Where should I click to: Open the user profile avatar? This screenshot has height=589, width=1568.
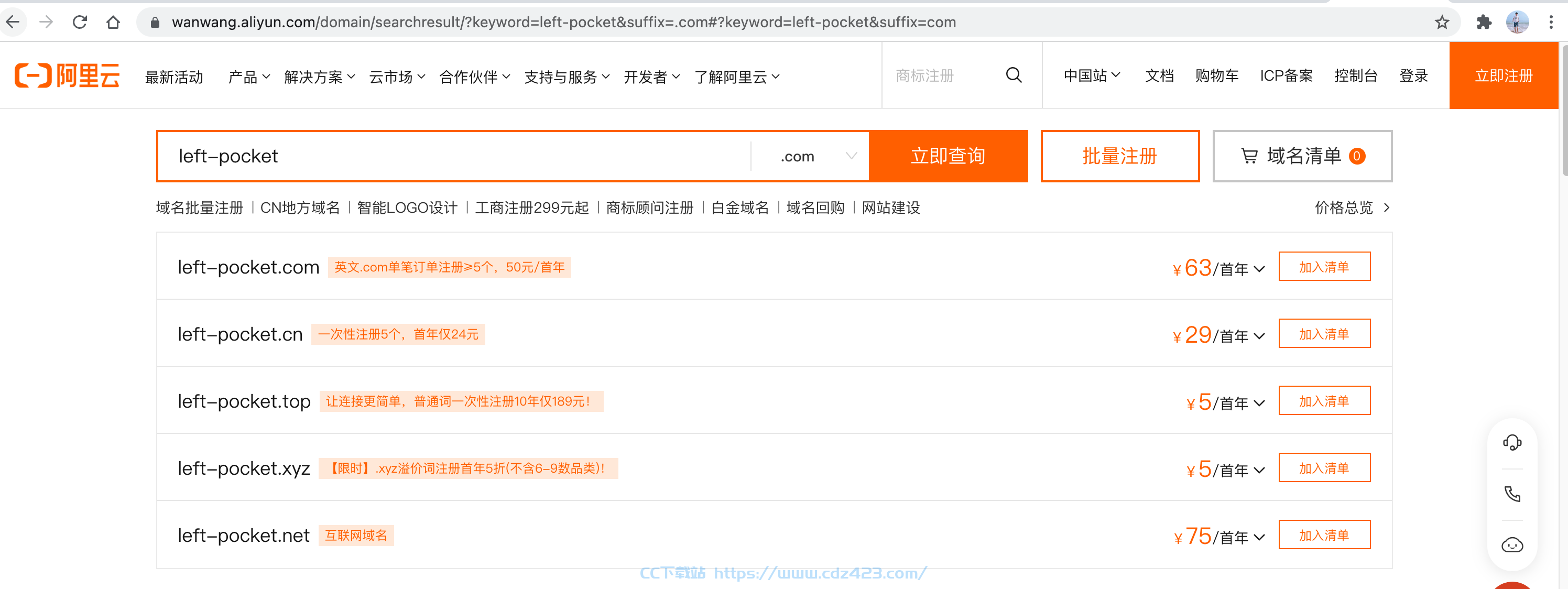click(x=1518, y=23)
